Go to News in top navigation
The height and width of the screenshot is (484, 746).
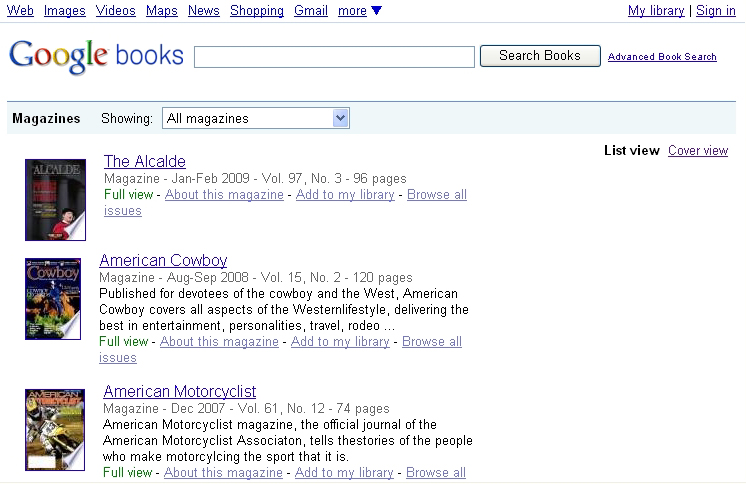coord(204,10)
